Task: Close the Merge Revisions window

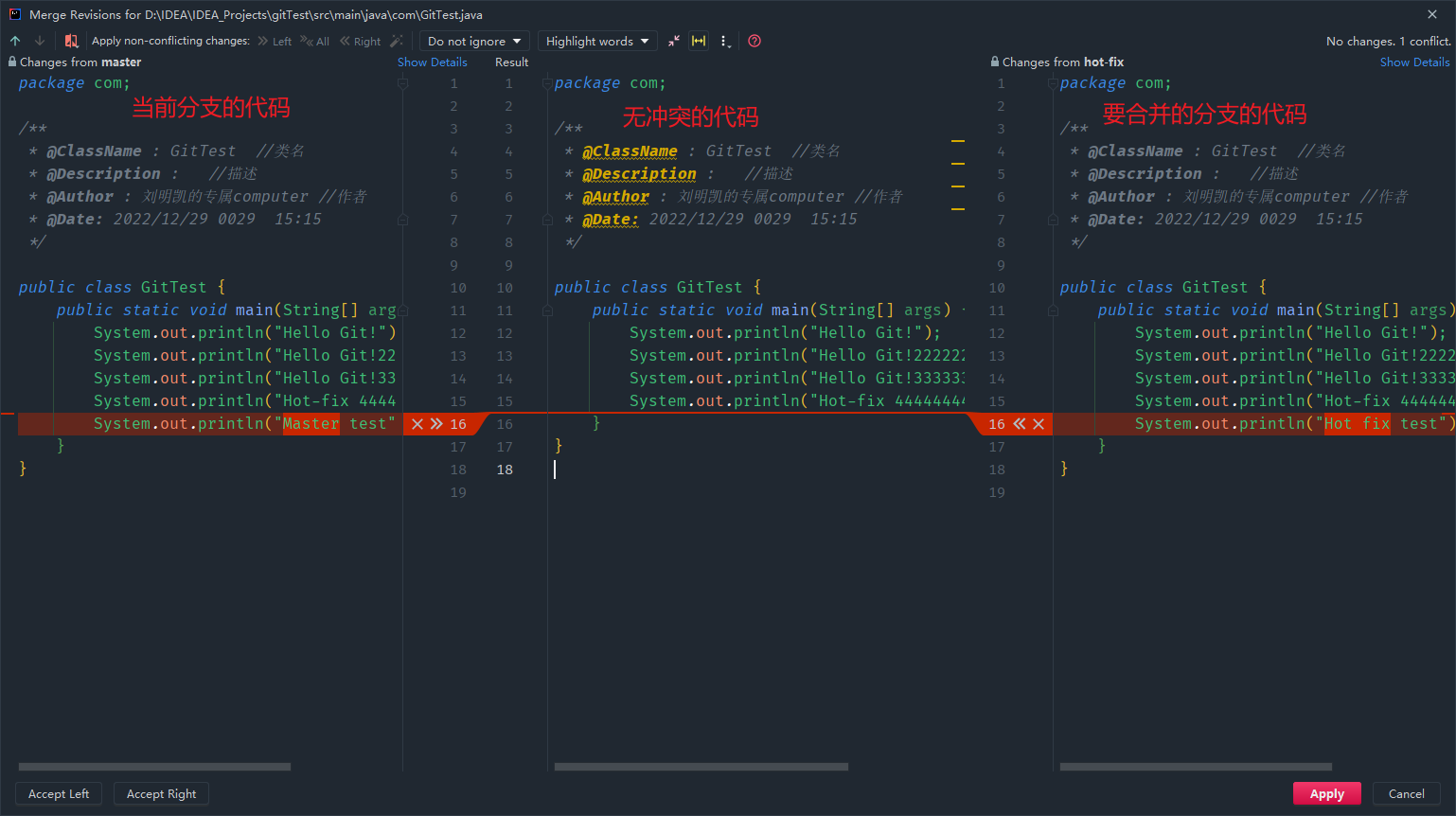Action: [1432, 14]
